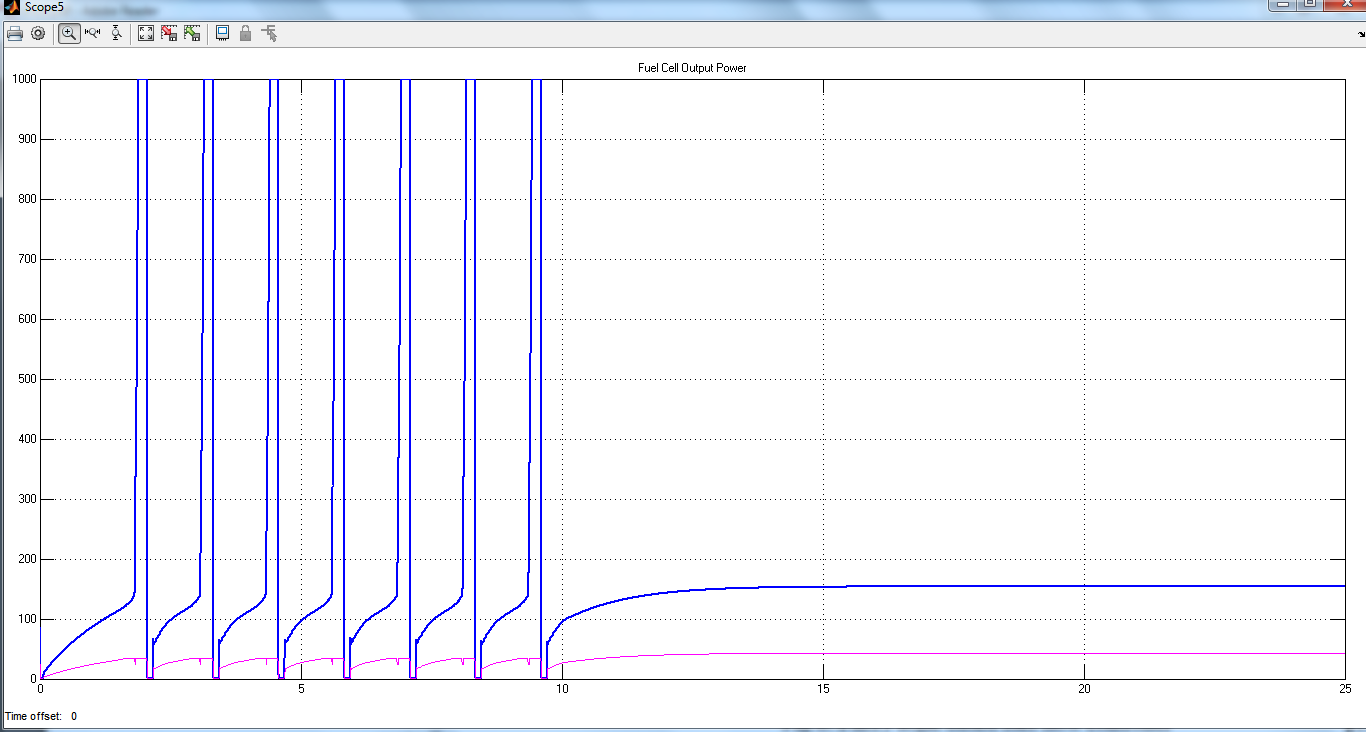1366x732 pixels.
Task: Click the Autoscale axes icon
Action: [146, 33]
